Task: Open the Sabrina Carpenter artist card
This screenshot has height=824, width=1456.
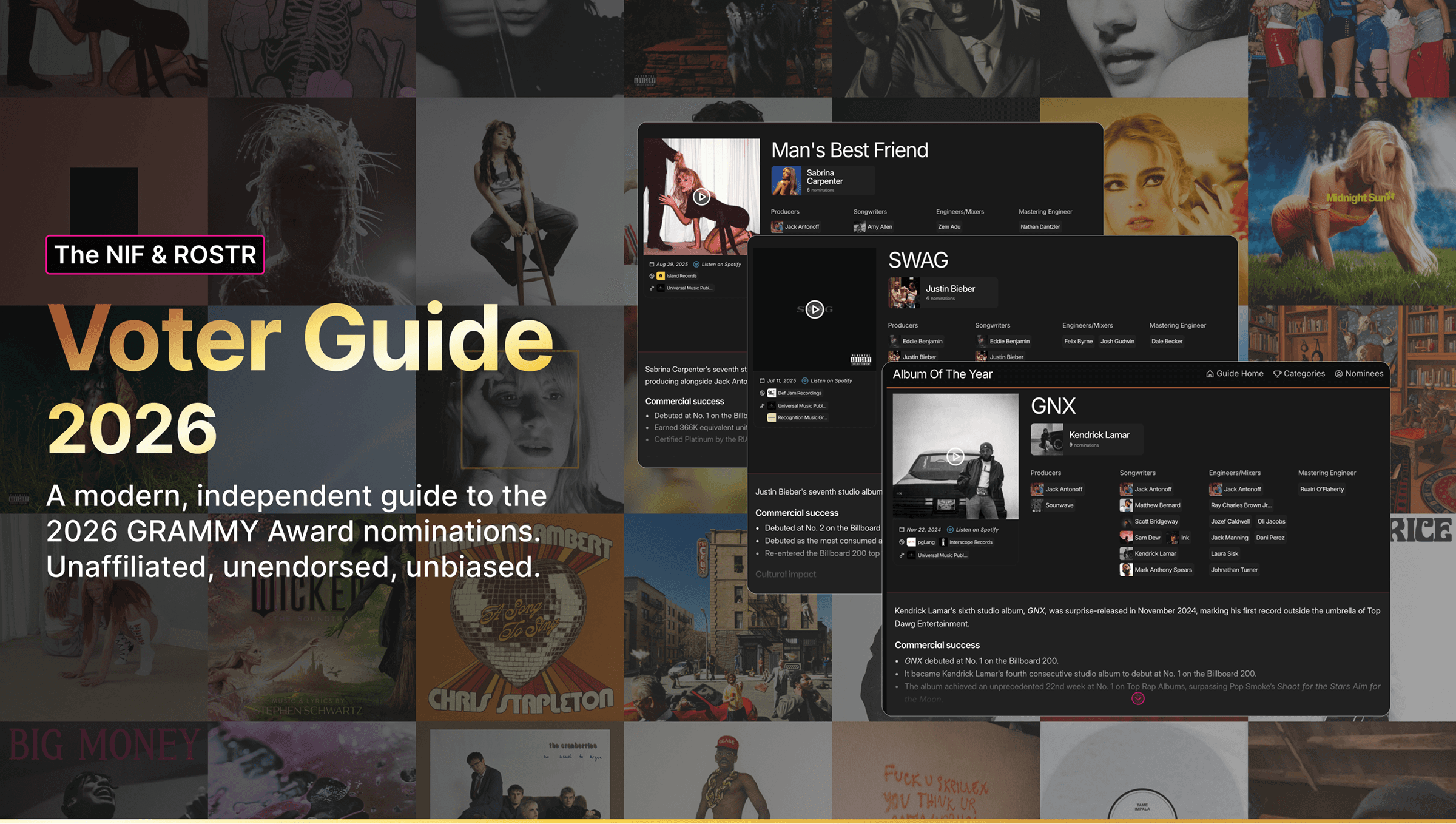Action: click(822, 180)
